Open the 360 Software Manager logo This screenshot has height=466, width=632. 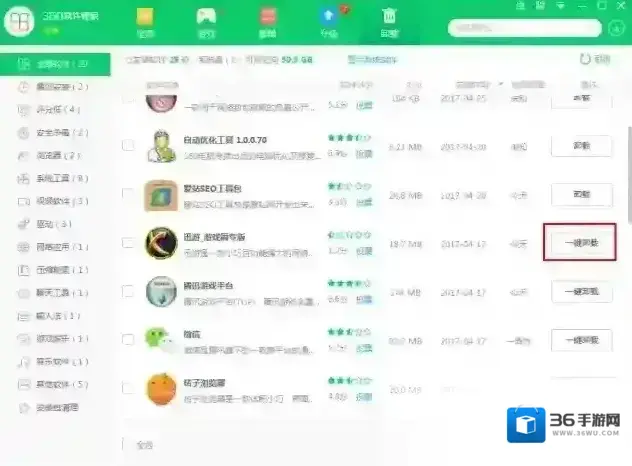[19, 22]
